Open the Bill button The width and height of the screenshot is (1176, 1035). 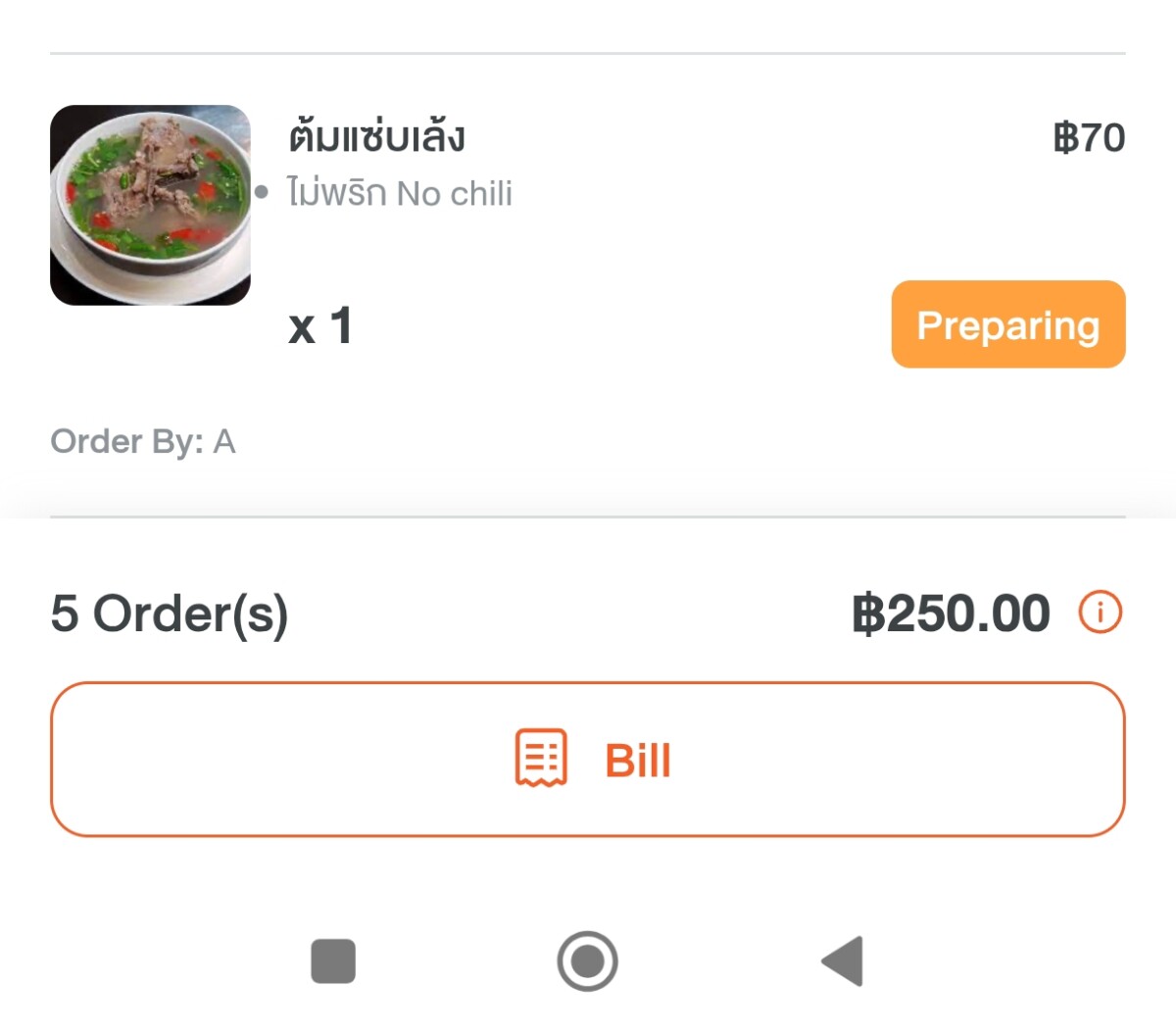click(x=588, y=759)
